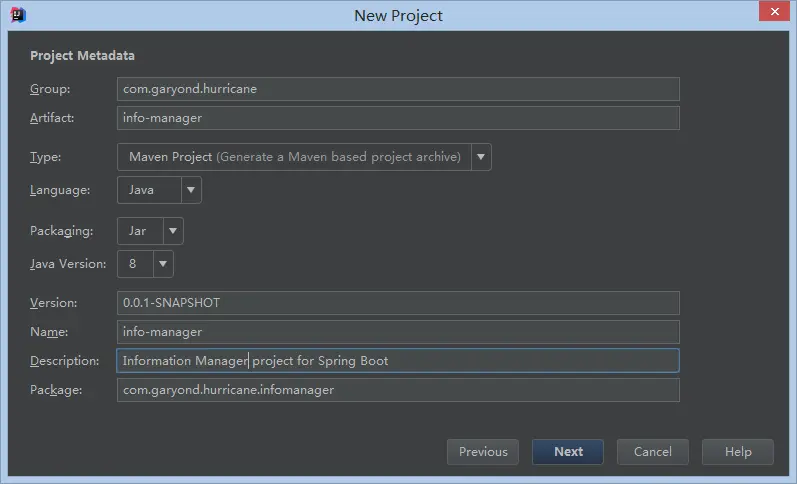797x484 pixels.
Task: Click the Type label
Action: tap(45, 157)
